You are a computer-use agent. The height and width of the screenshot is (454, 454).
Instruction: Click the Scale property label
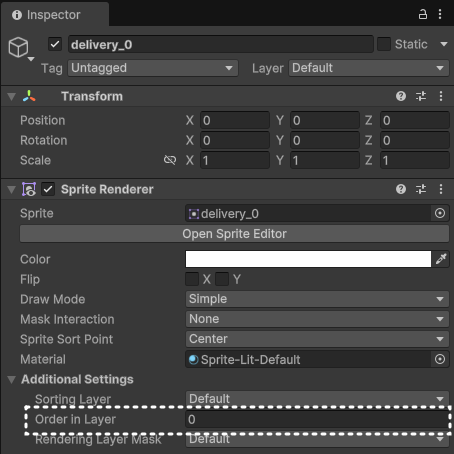36,160
